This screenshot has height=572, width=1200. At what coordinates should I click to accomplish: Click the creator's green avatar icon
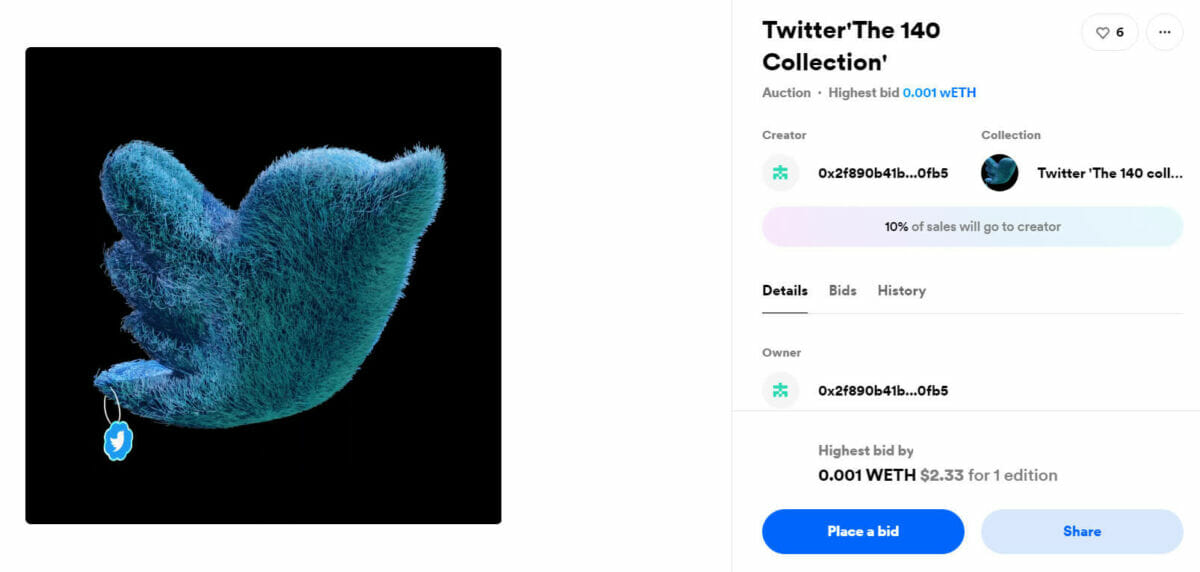[x=780, y=173]
